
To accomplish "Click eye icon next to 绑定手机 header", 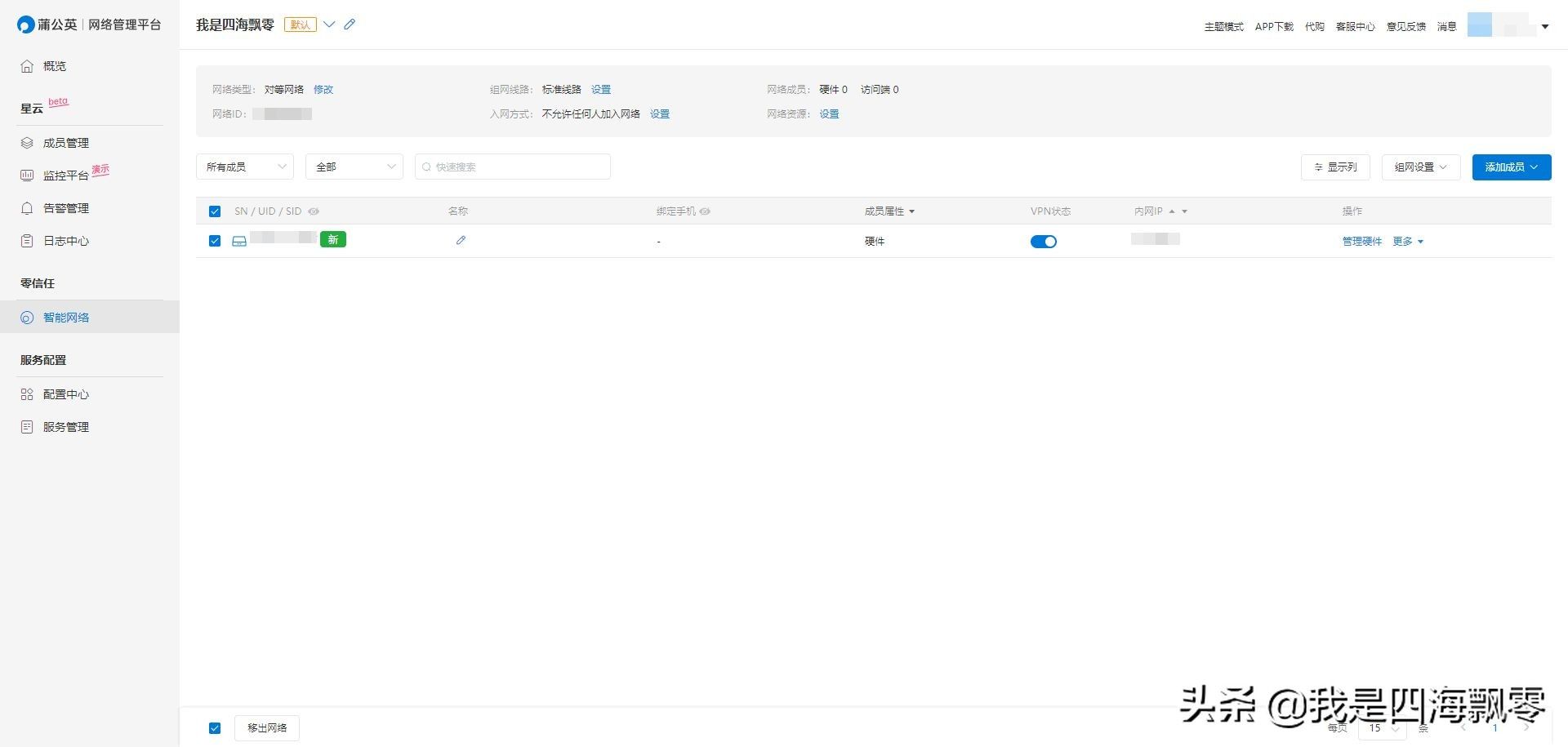I will tap(705, 211).
